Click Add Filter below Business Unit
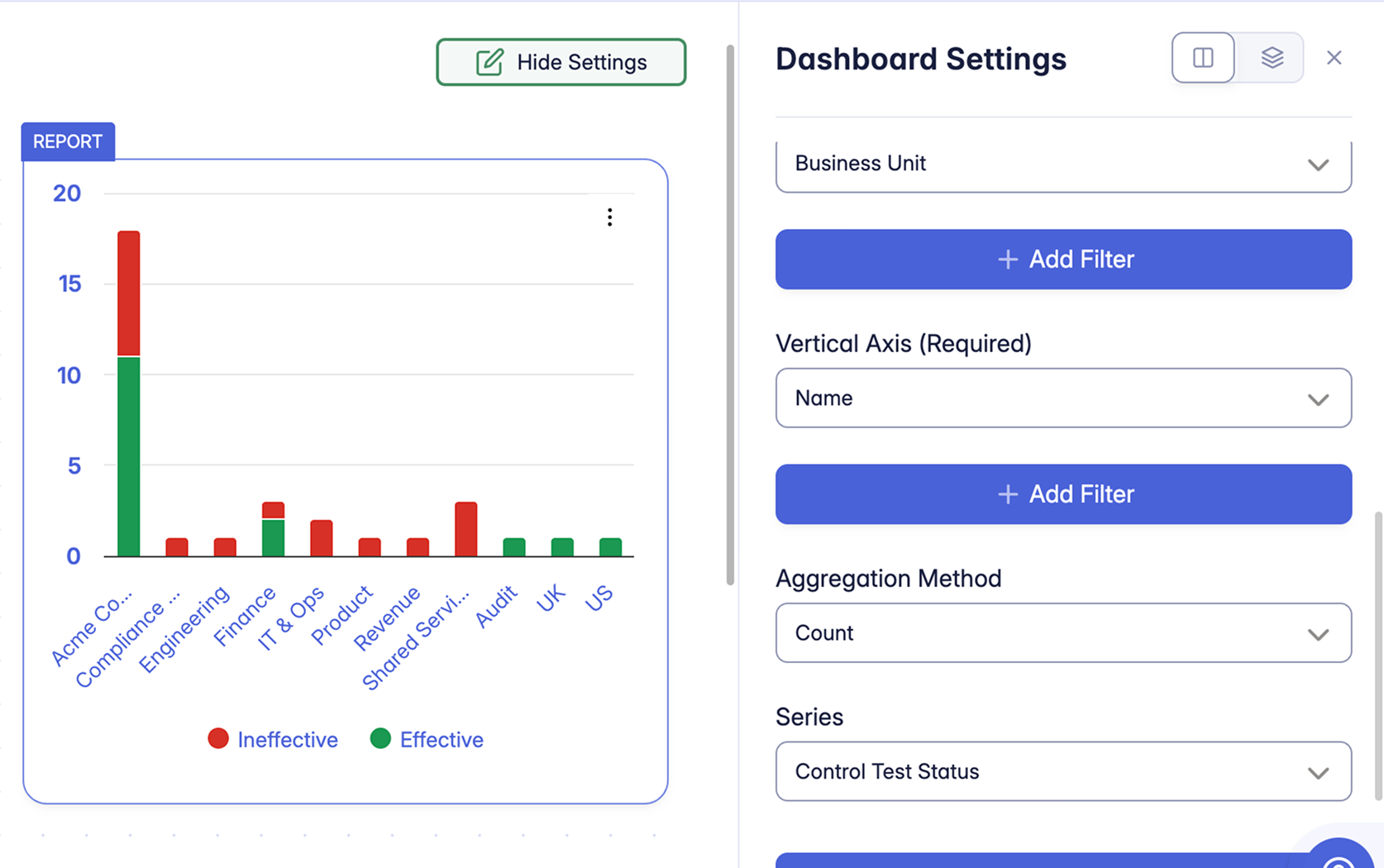This screenshot has height=868, width=1384. pyautogui.click(x=1063, y=260)
